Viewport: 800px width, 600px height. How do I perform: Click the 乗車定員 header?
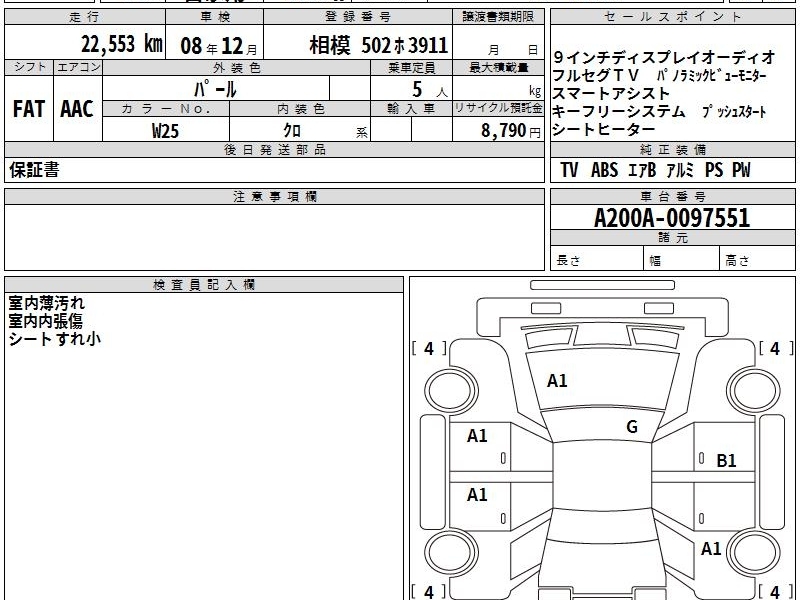click(x=411, y=68)
